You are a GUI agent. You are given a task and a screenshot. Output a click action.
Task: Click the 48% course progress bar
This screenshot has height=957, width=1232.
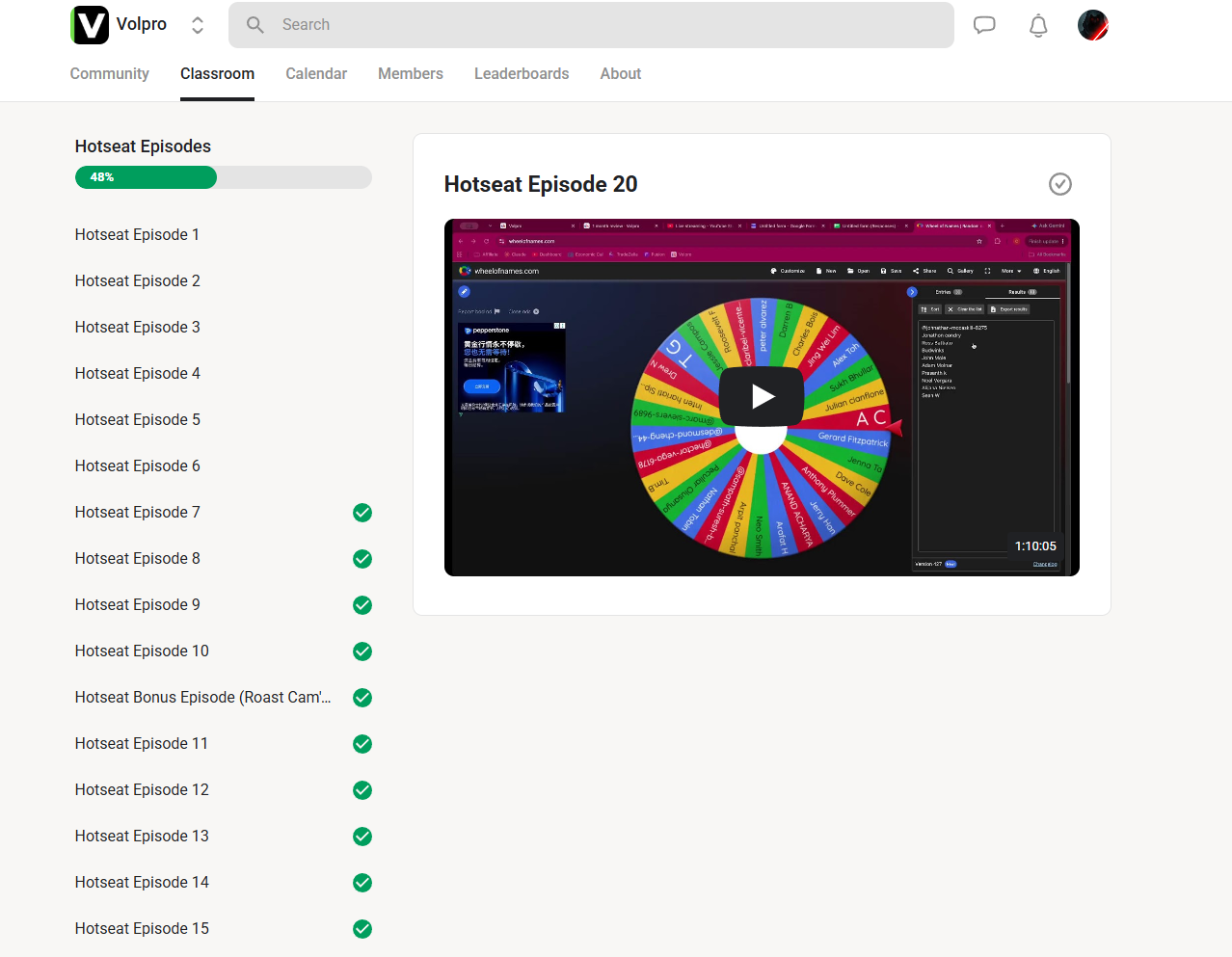224,177
